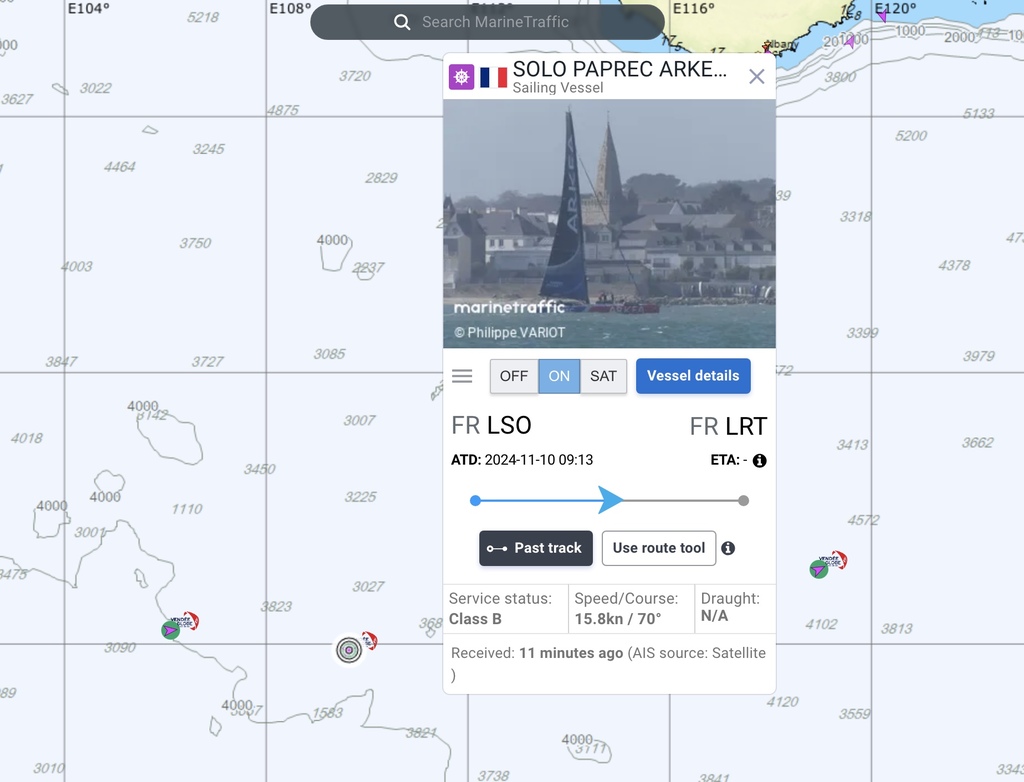Click the Sailing Vessel subtitle
This screenshot has width=1024, height=782.
point(558,88)
